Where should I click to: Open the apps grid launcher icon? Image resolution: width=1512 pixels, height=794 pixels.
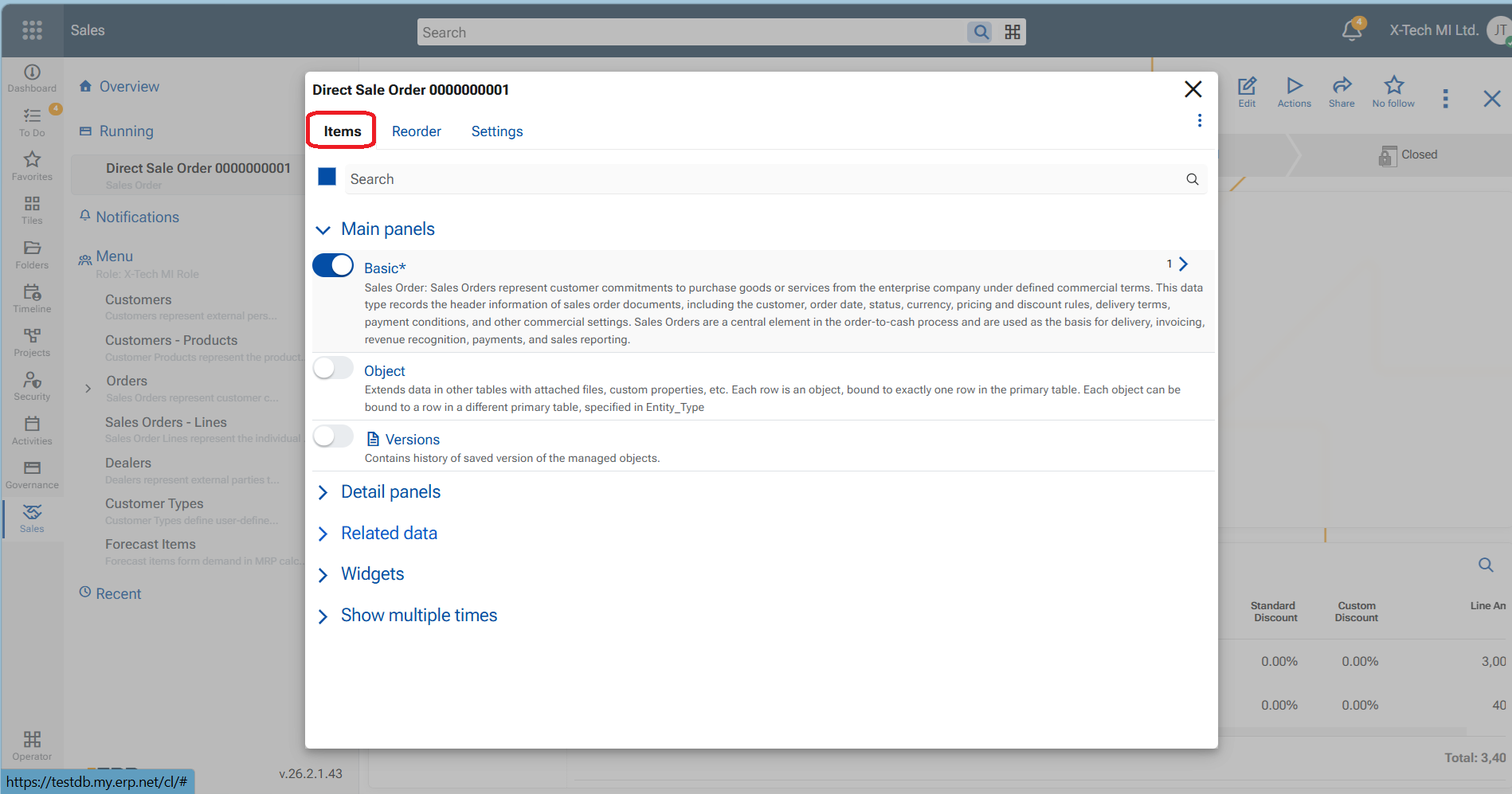(32, 30)
